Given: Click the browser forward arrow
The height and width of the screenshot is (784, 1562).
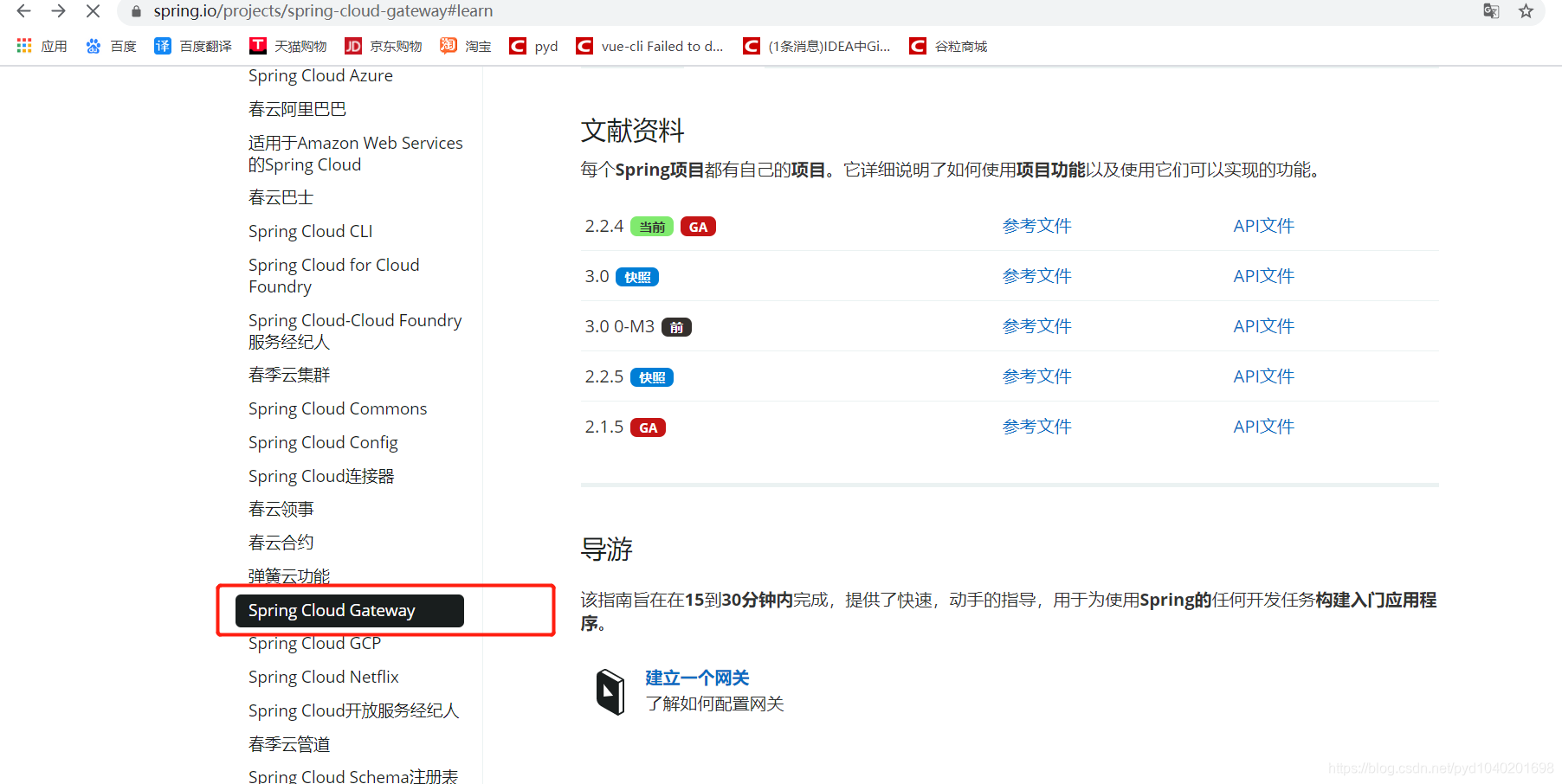Looking at the screenshot, I should coord(58,11).
